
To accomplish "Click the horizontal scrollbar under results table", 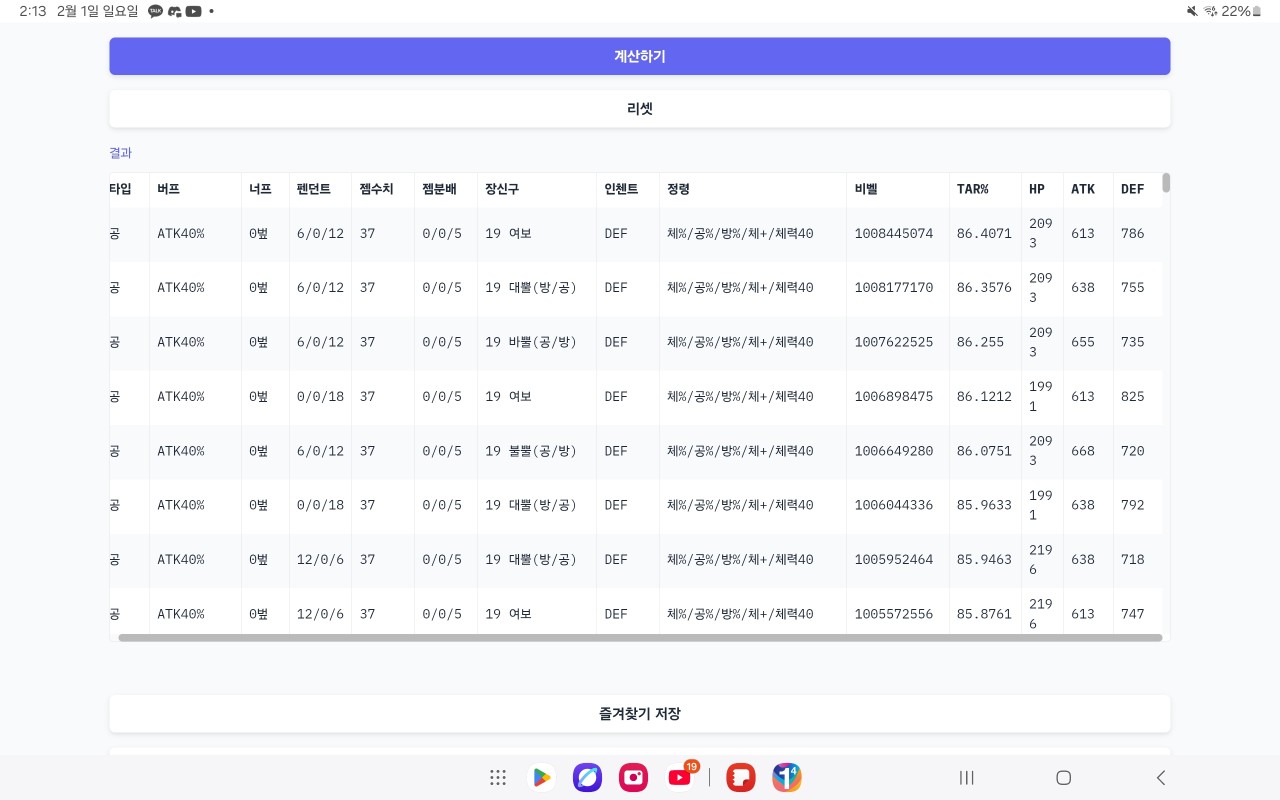I will [640, 637].
